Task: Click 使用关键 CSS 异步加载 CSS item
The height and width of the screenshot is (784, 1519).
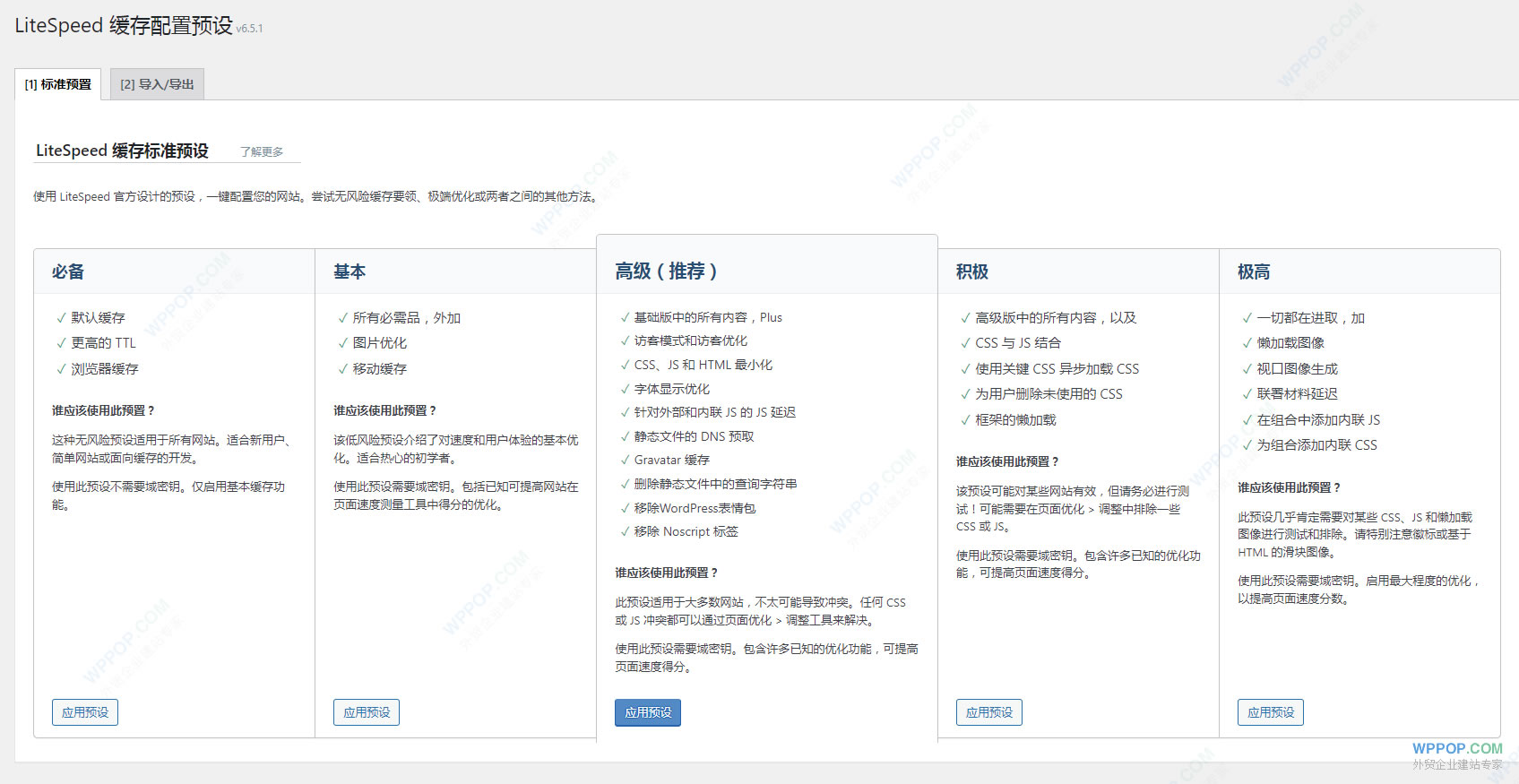Action: 1057,369
